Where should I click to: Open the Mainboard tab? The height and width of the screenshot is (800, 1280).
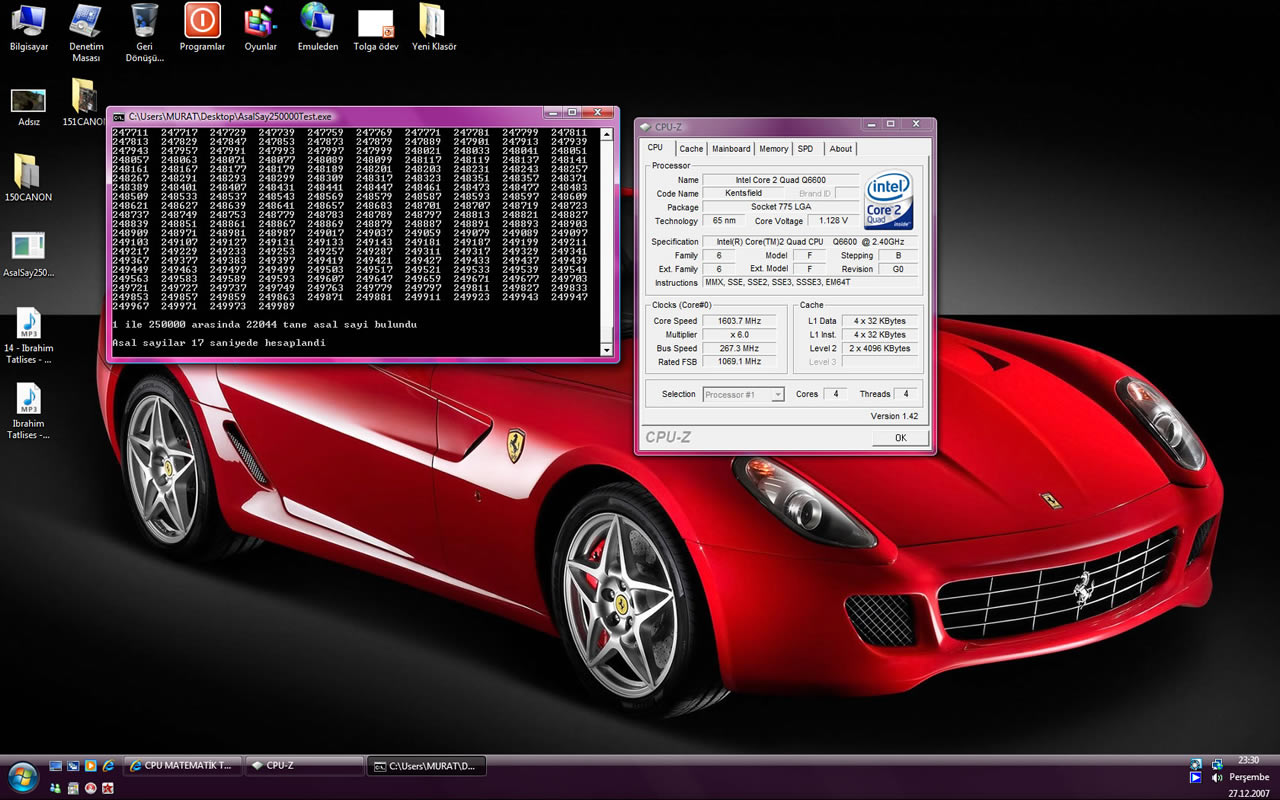[731, 149]
